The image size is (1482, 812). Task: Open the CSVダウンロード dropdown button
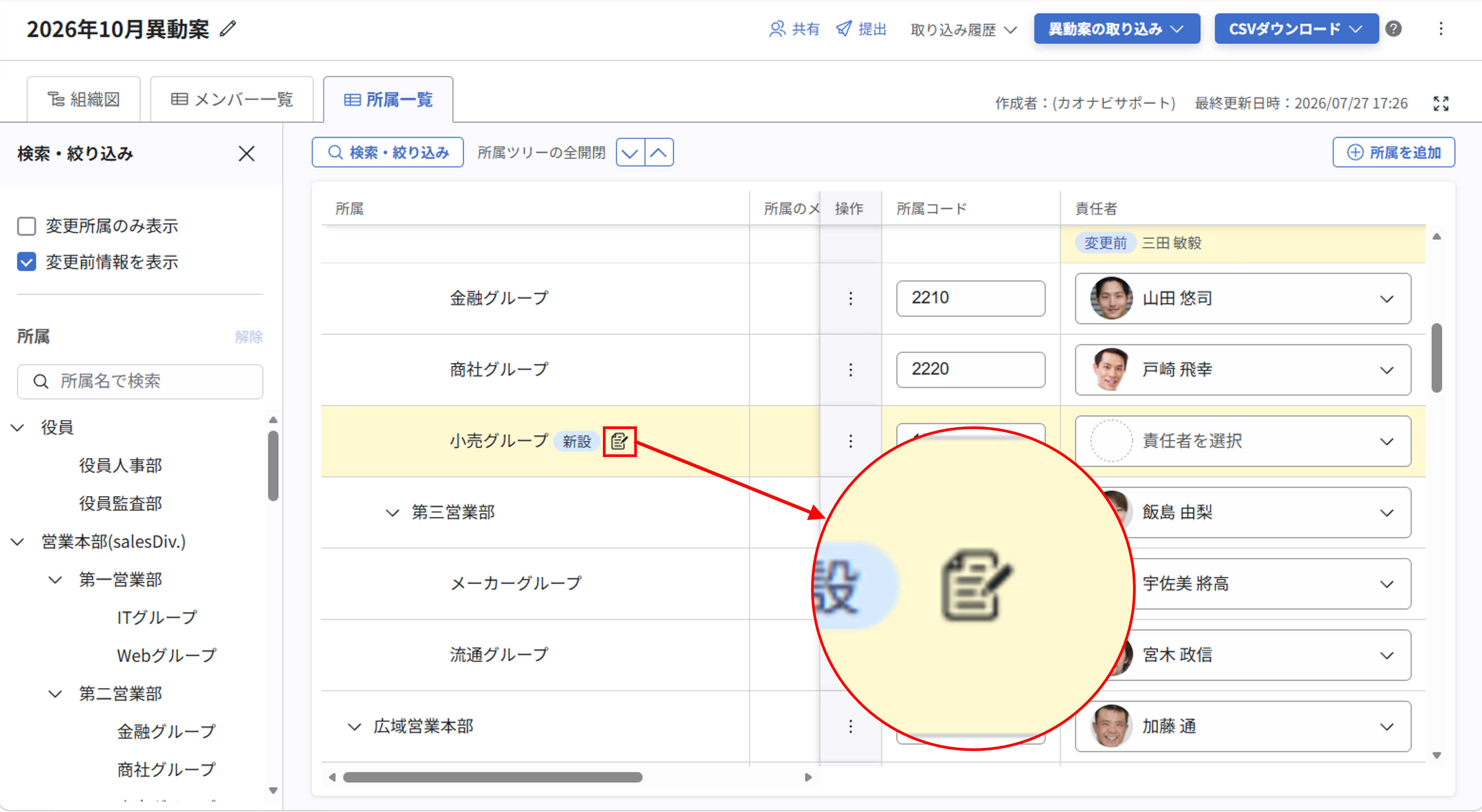coord(1296,29)
